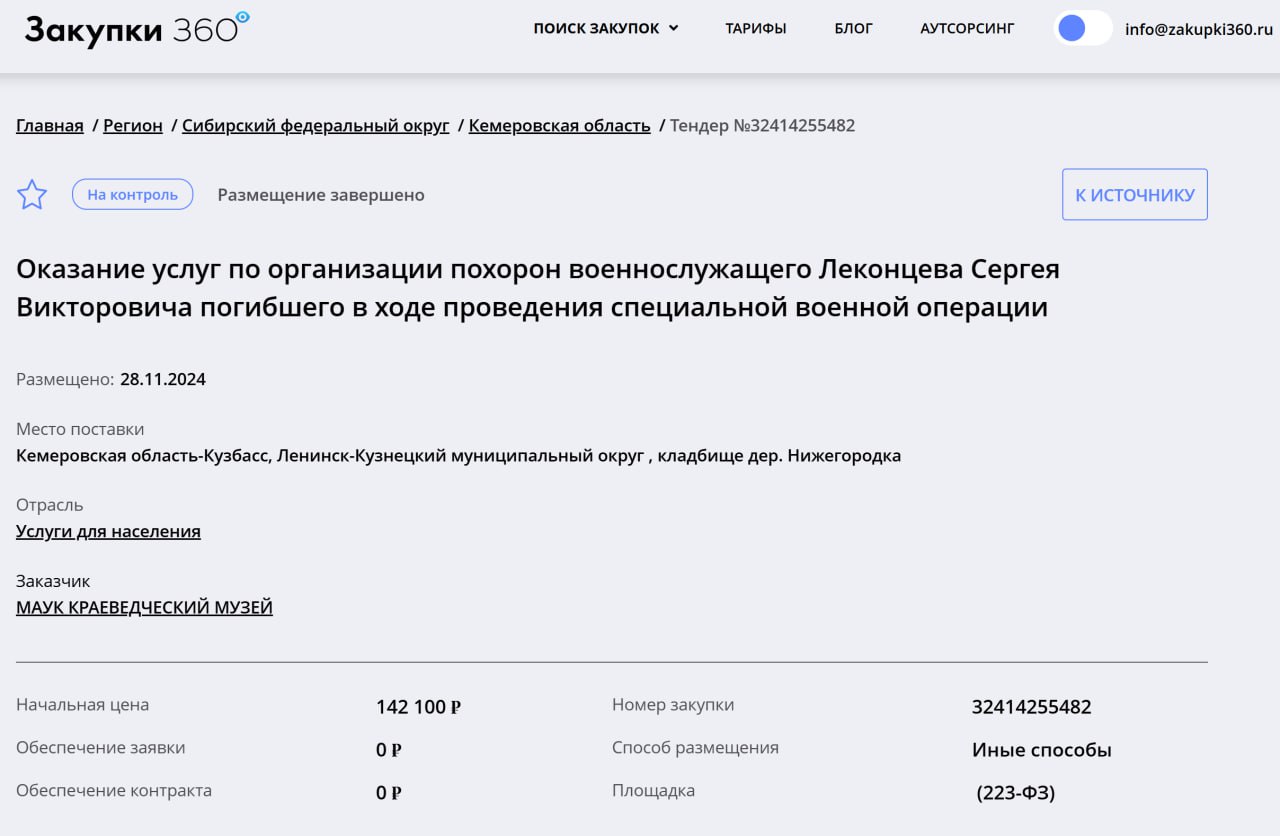Click the tender title heading
This screenshot has width=1280, height=836.
[537, 288]
